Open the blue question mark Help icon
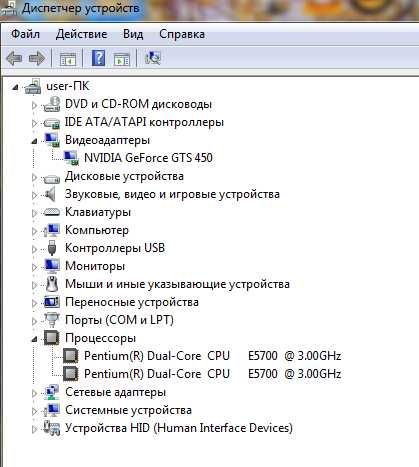This screenshot has width=419, height=467. [99, 58]
